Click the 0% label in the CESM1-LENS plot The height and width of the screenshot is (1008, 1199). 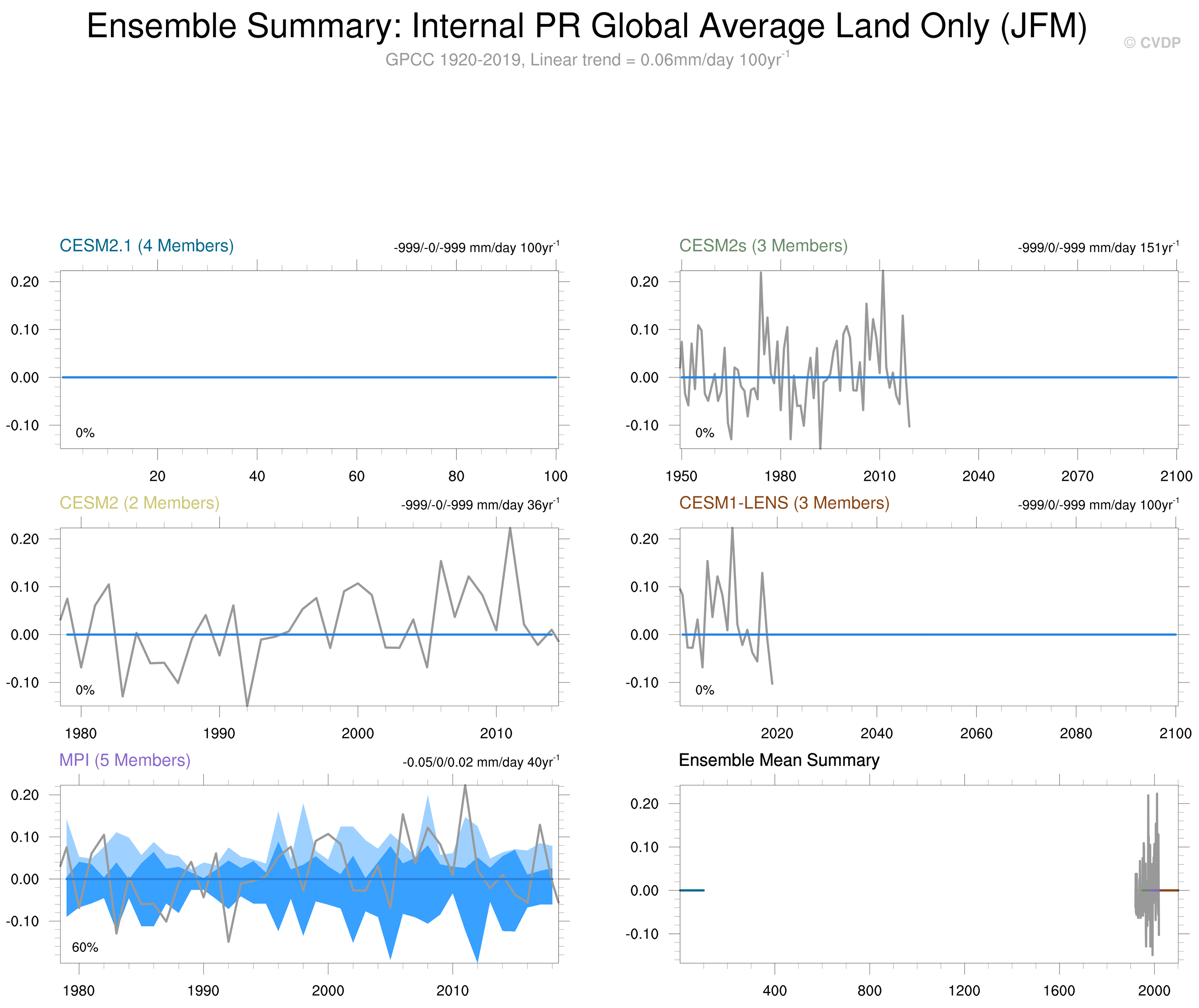click(704, 690)
